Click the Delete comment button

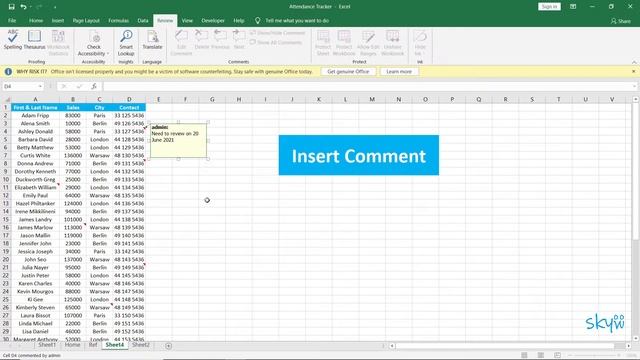pos(202,40)
